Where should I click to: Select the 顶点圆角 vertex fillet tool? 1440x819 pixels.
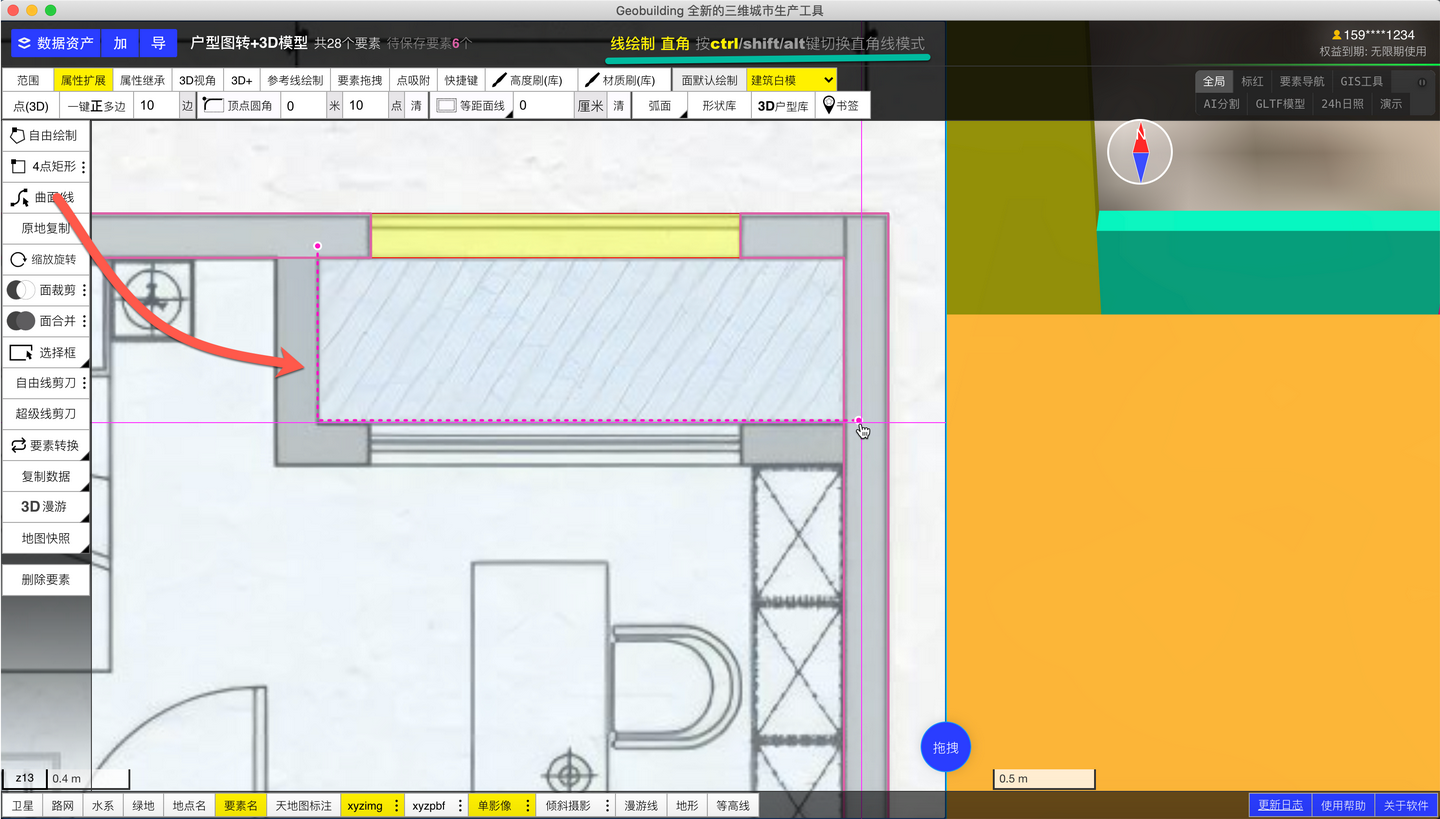[x=238, y=105]
